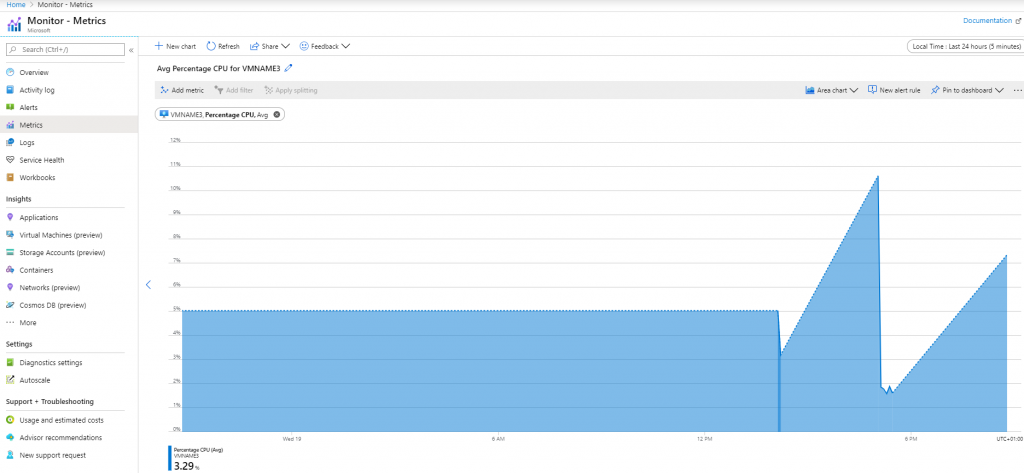Viewport: 1024px width, 473px height.
Task: Click the 3.29 % average value
Action: coord(186,466)
